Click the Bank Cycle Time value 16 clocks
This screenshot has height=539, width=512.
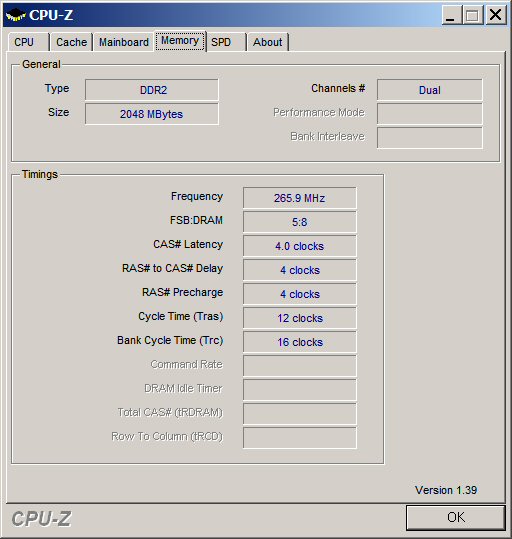coord(299,342)
